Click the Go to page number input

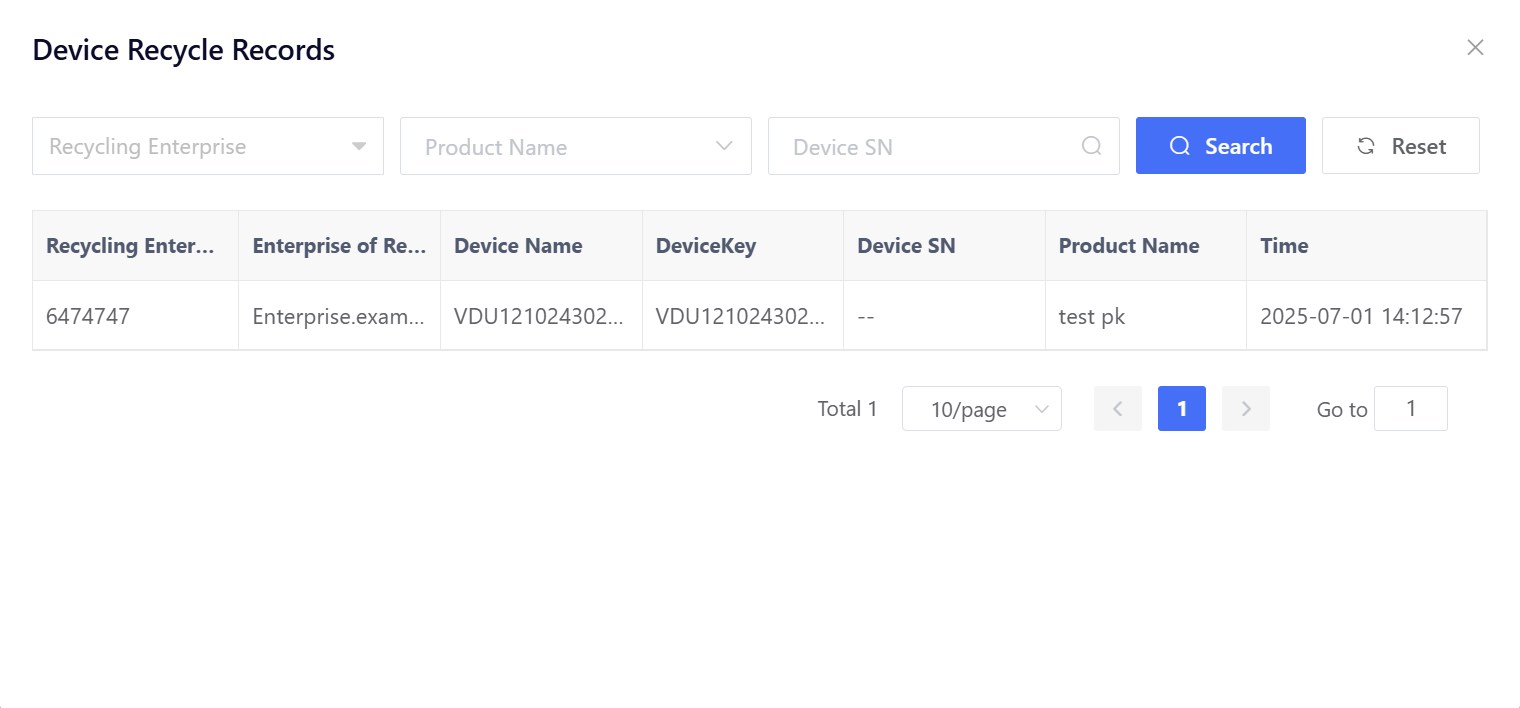click(x=1410, y=409)
